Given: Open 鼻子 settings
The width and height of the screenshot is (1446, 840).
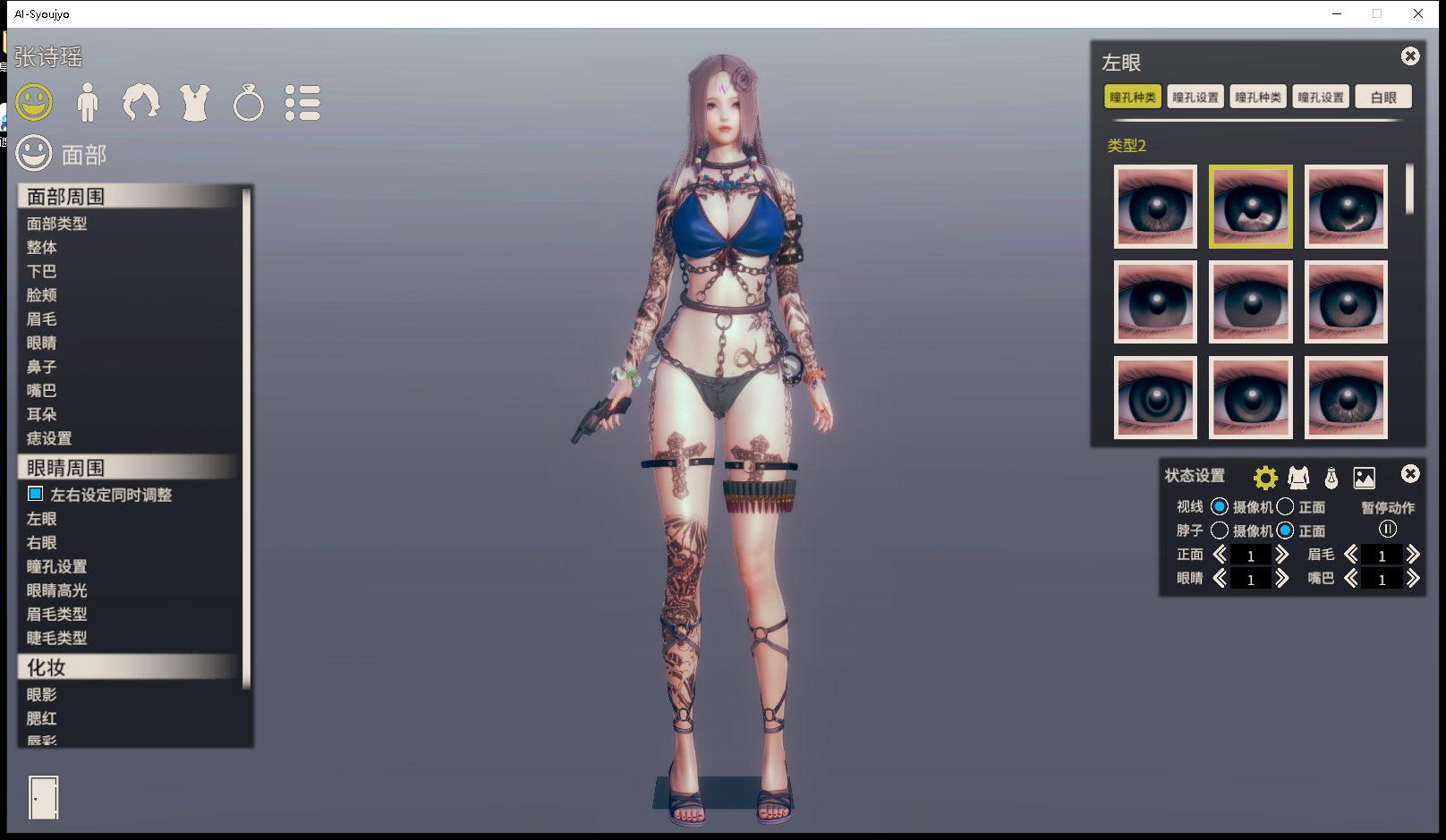Looking at the screenshot, I should pyautogui.click(x=42, y=367).
